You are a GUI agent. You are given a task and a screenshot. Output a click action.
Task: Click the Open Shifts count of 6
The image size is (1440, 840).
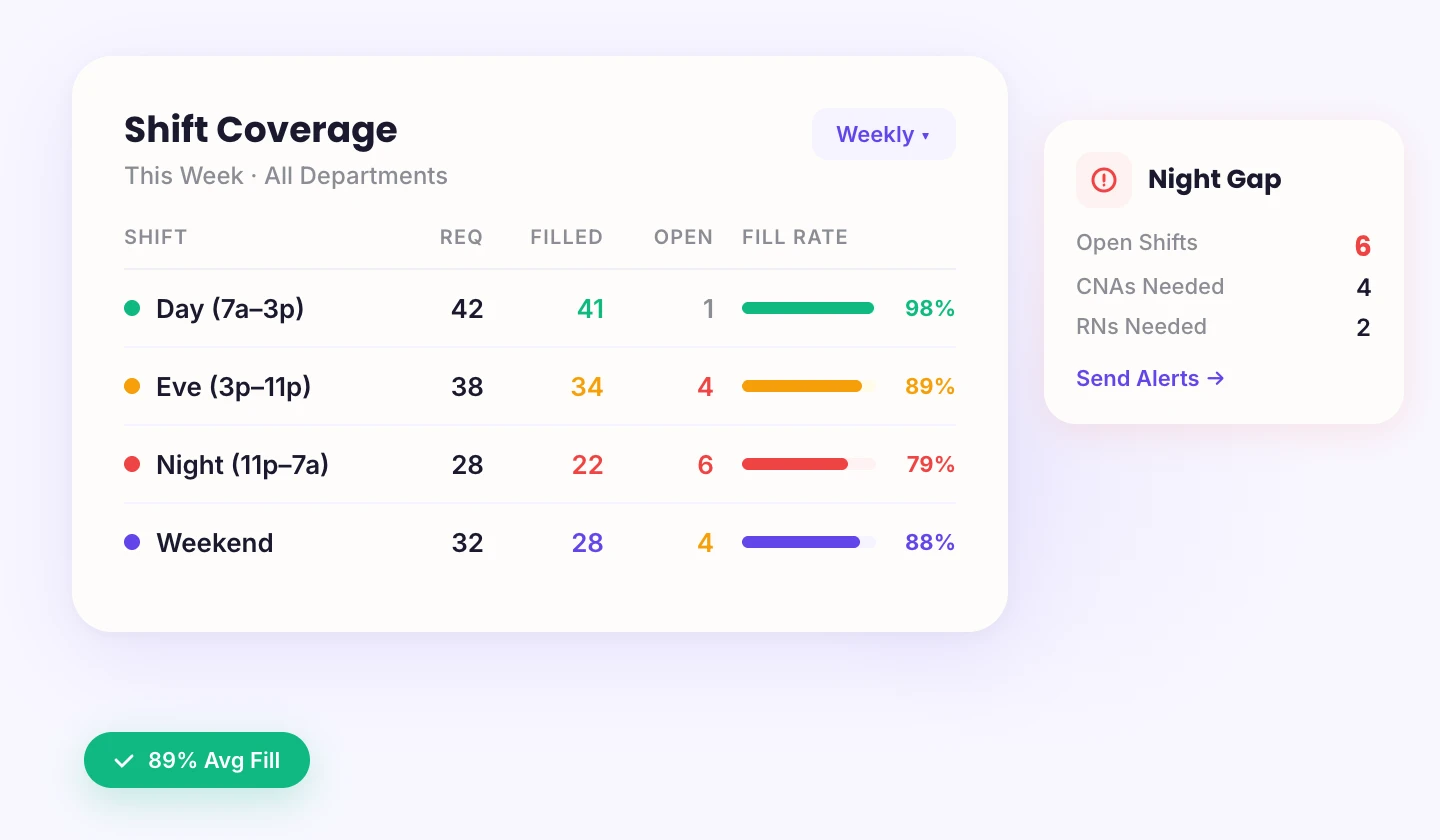tap(1363, 245)
